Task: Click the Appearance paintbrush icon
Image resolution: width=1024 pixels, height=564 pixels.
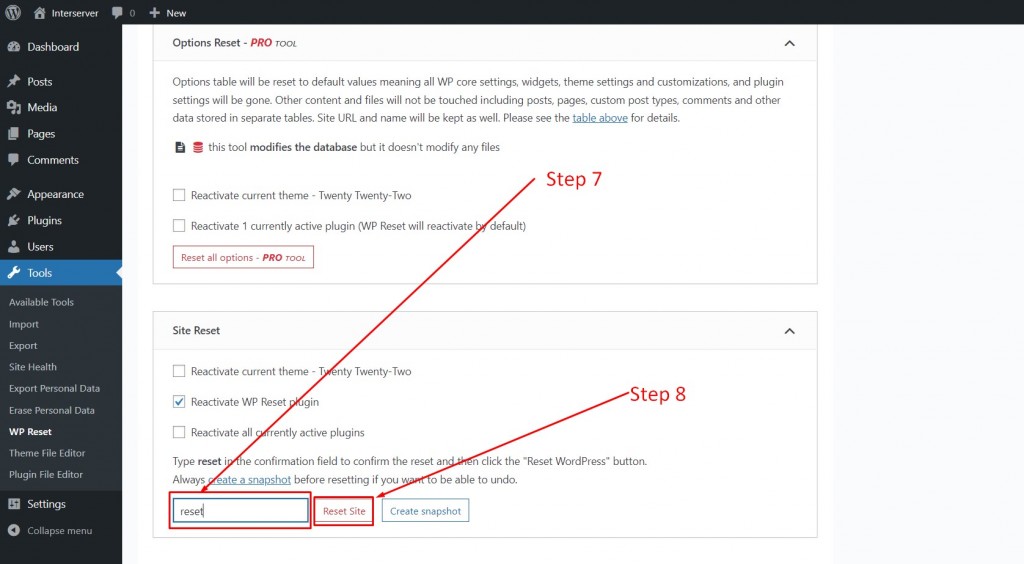Action: 14,194
